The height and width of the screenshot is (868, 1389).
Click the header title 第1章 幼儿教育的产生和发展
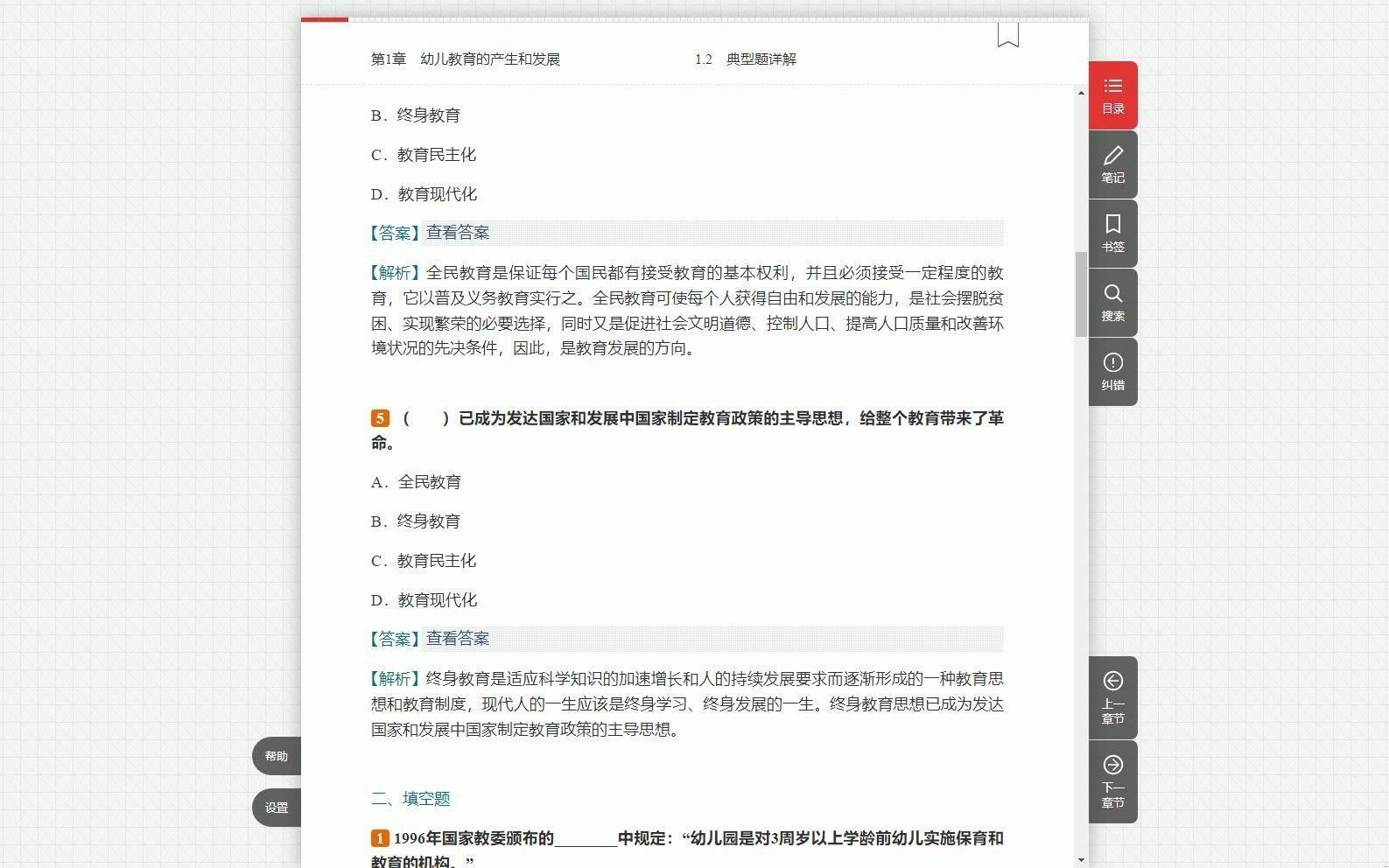pyautogui.click(x=466, y=59)
